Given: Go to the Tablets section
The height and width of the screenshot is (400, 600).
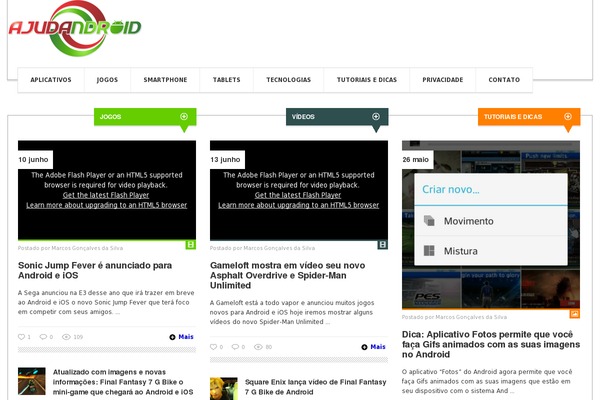Looking at the screenshot, I should tap(227, 80).
